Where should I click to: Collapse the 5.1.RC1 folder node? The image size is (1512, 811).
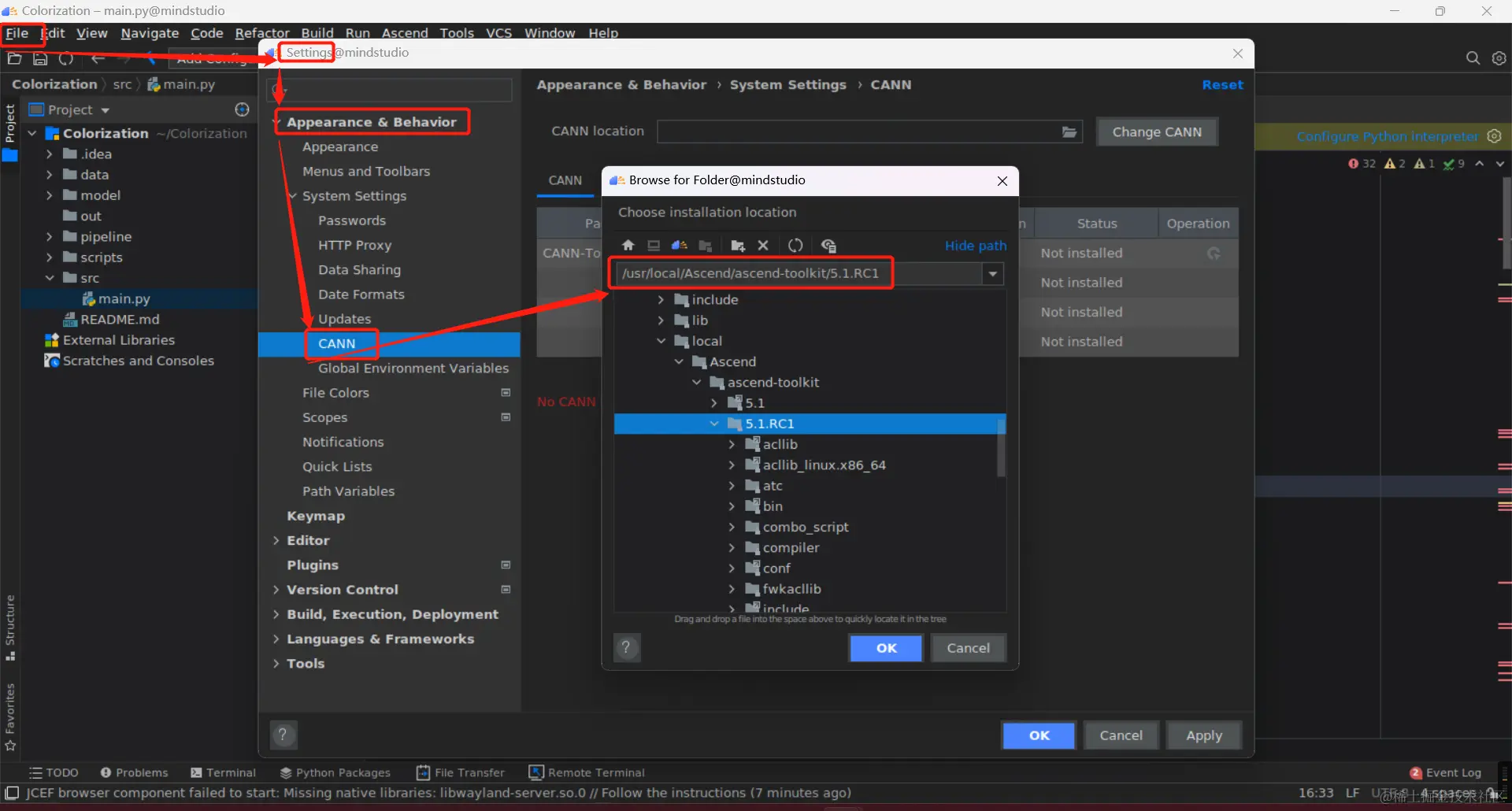tap(714, 424)
